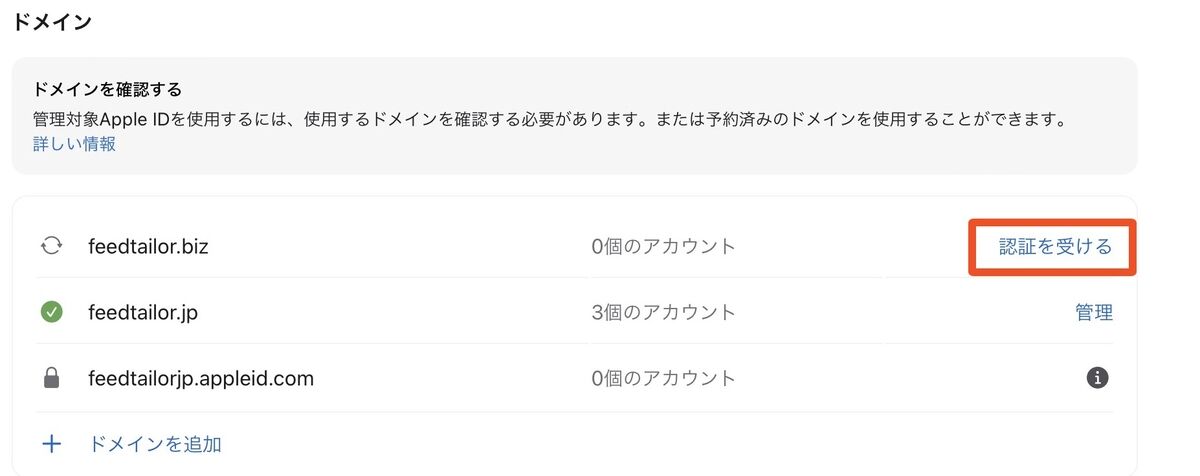Click the red highlight frame around 認証を受ける

pyautogui.click(x=1053, y=247)
